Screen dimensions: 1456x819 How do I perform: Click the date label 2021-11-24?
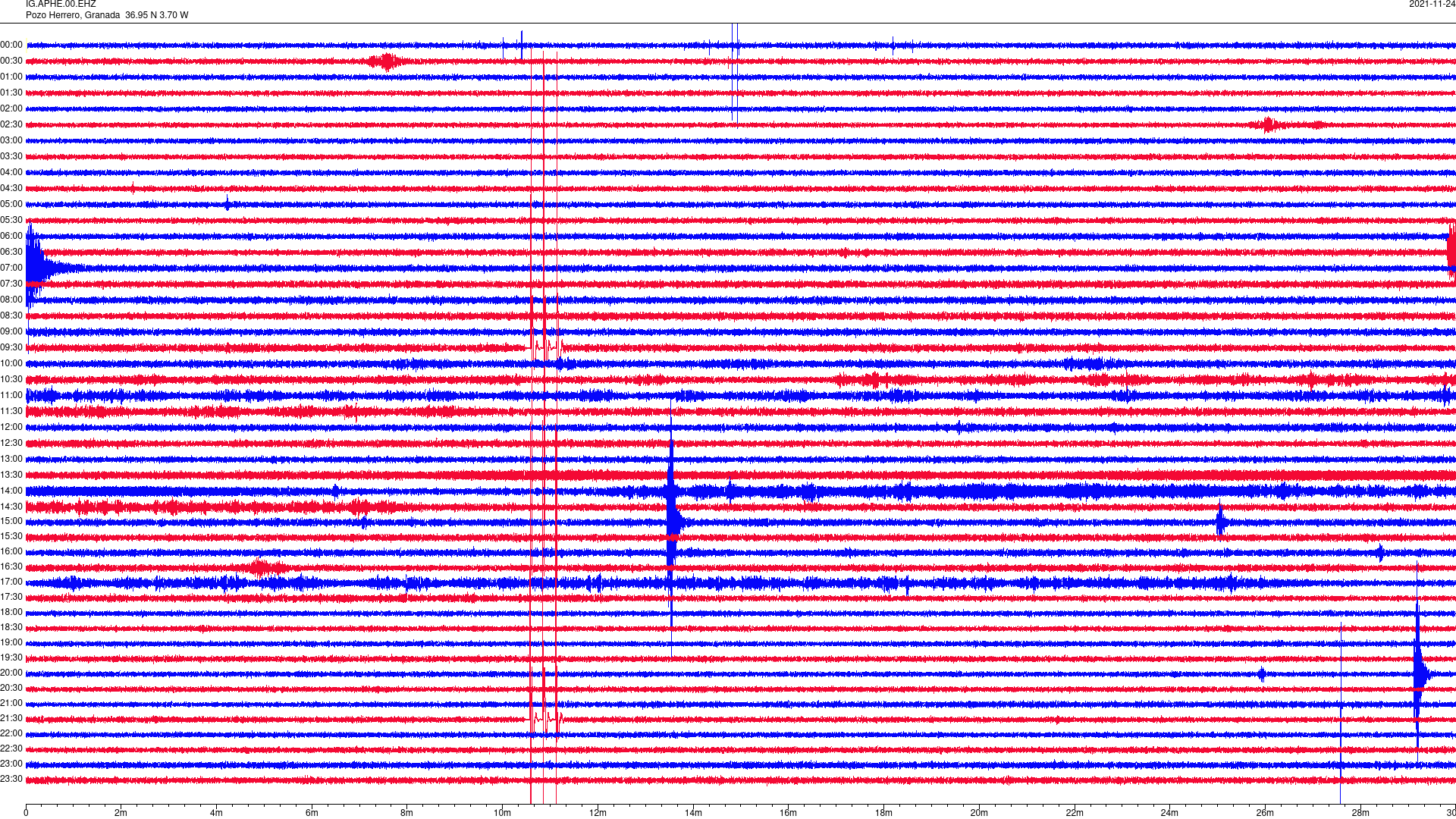click(x=1432, y=4)
